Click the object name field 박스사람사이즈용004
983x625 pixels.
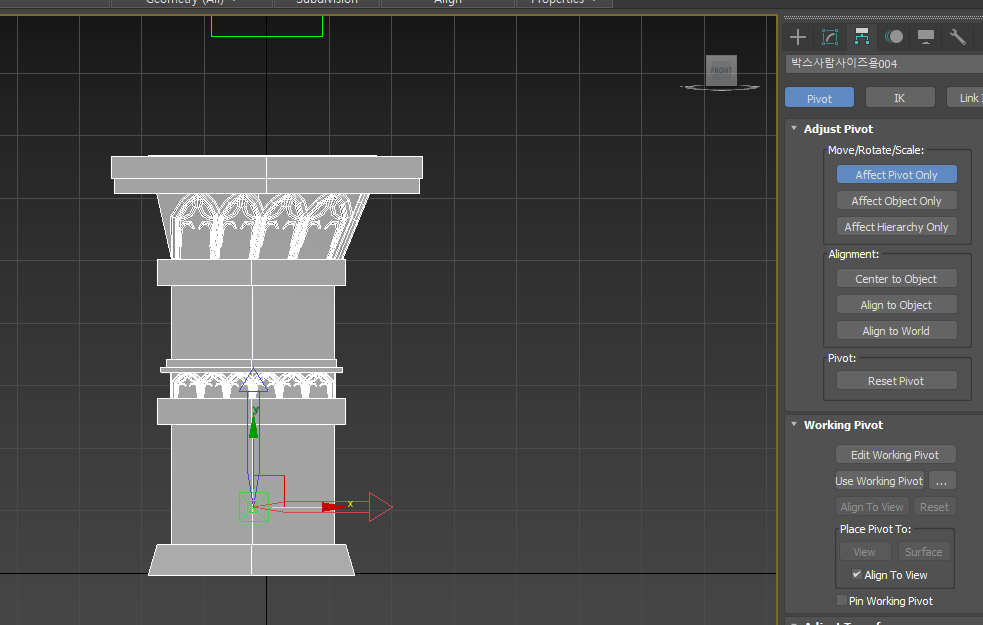pos(884,63)
